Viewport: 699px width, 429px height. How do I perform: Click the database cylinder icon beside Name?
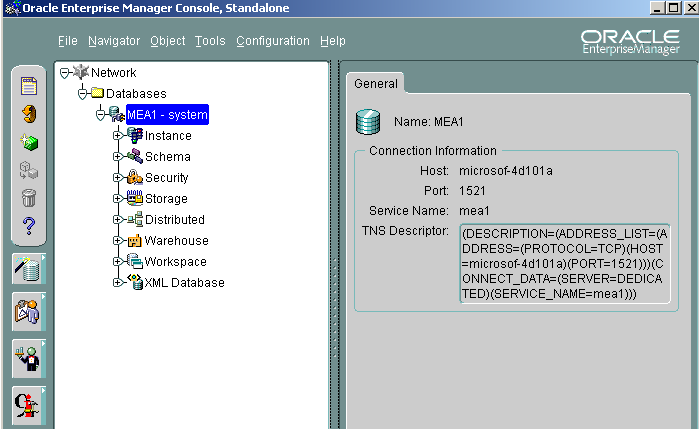click(368, 122)
